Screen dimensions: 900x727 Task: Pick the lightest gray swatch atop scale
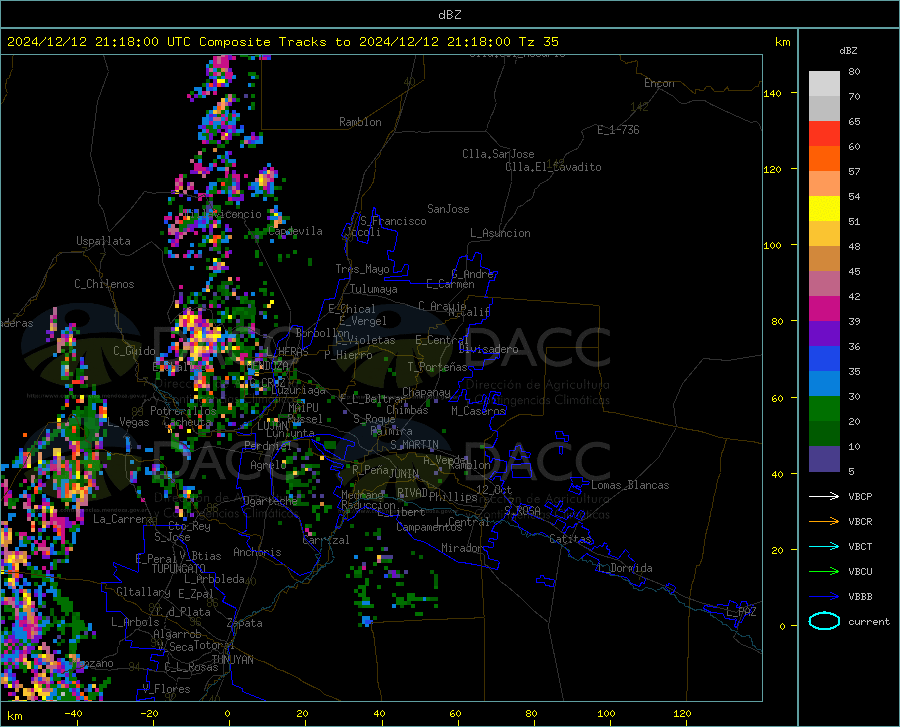coord(824,84)
